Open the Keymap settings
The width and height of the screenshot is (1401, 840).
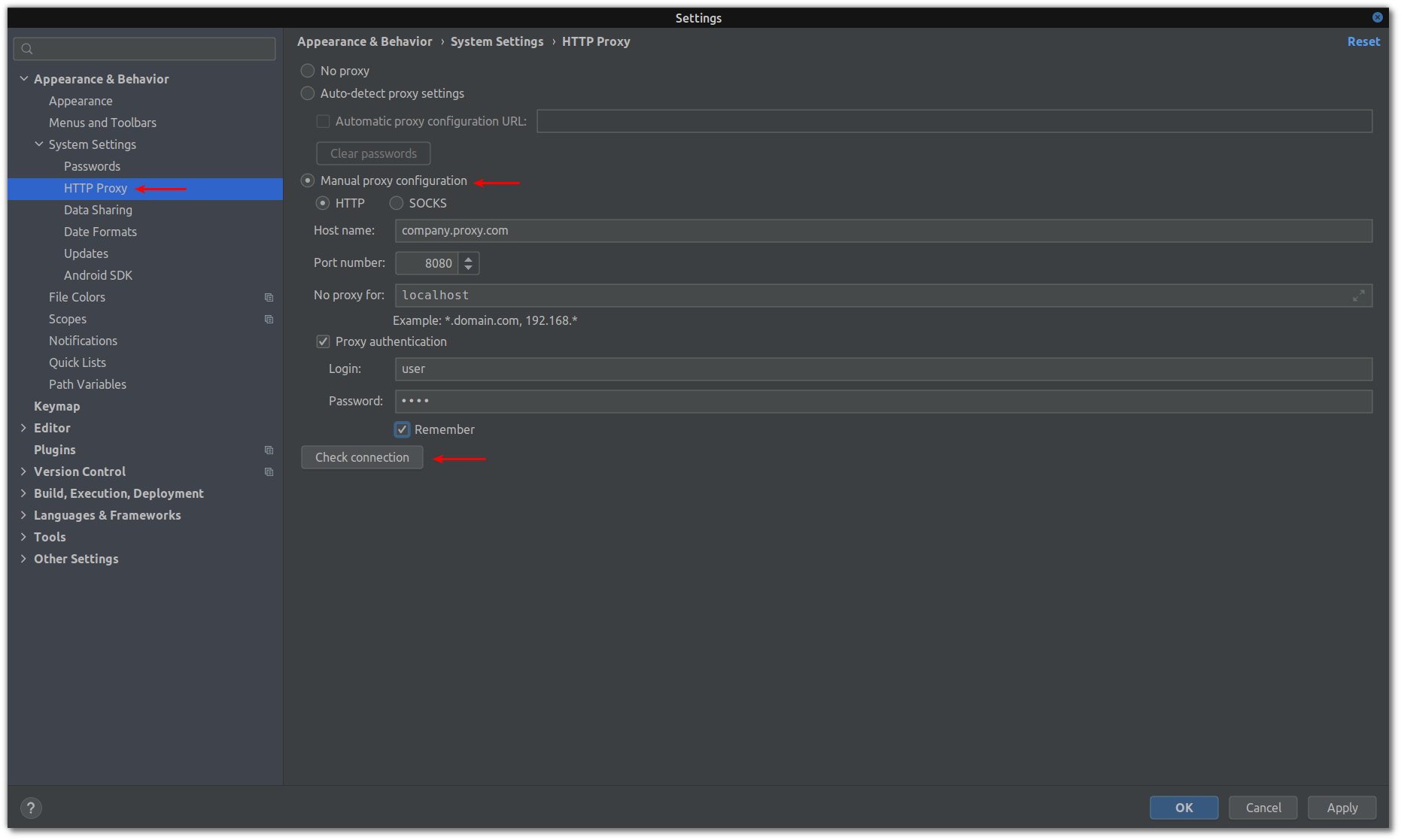[x=56, y=406]
